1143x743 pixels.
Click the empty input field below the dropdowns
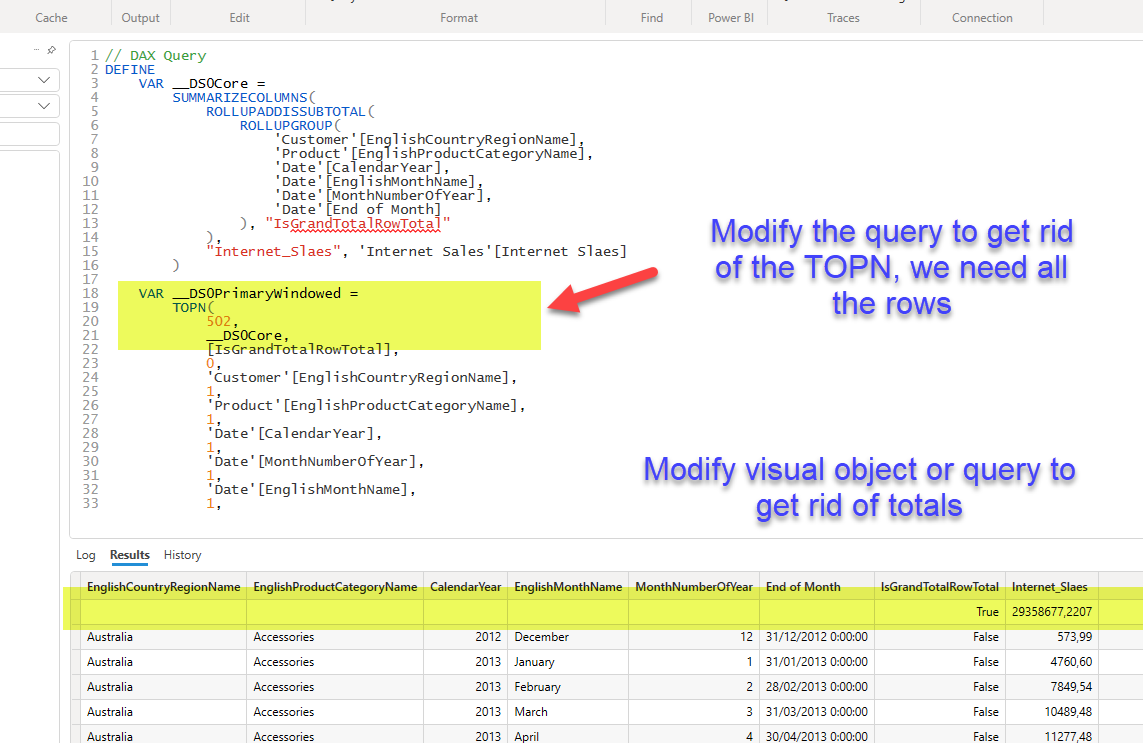pyautogui.click(x=30, y=134)
